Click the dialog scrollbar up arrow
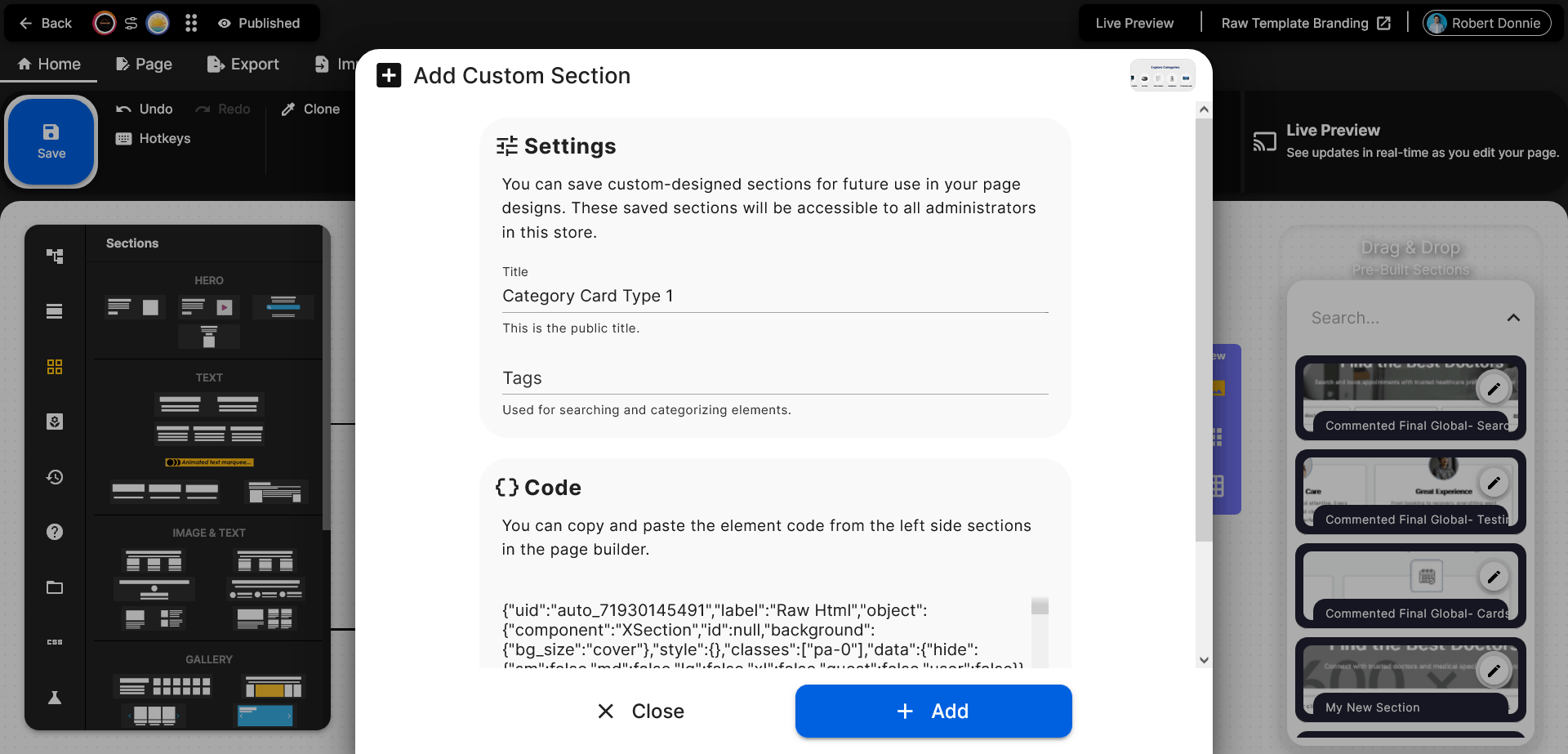 tap(1204, 109)
